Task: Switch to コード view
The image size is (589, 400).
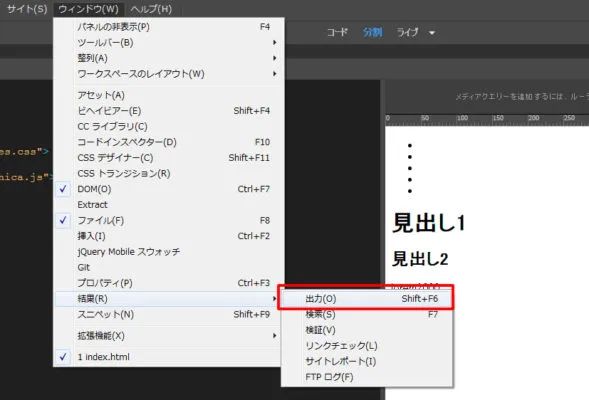Action: coord(337,32)
